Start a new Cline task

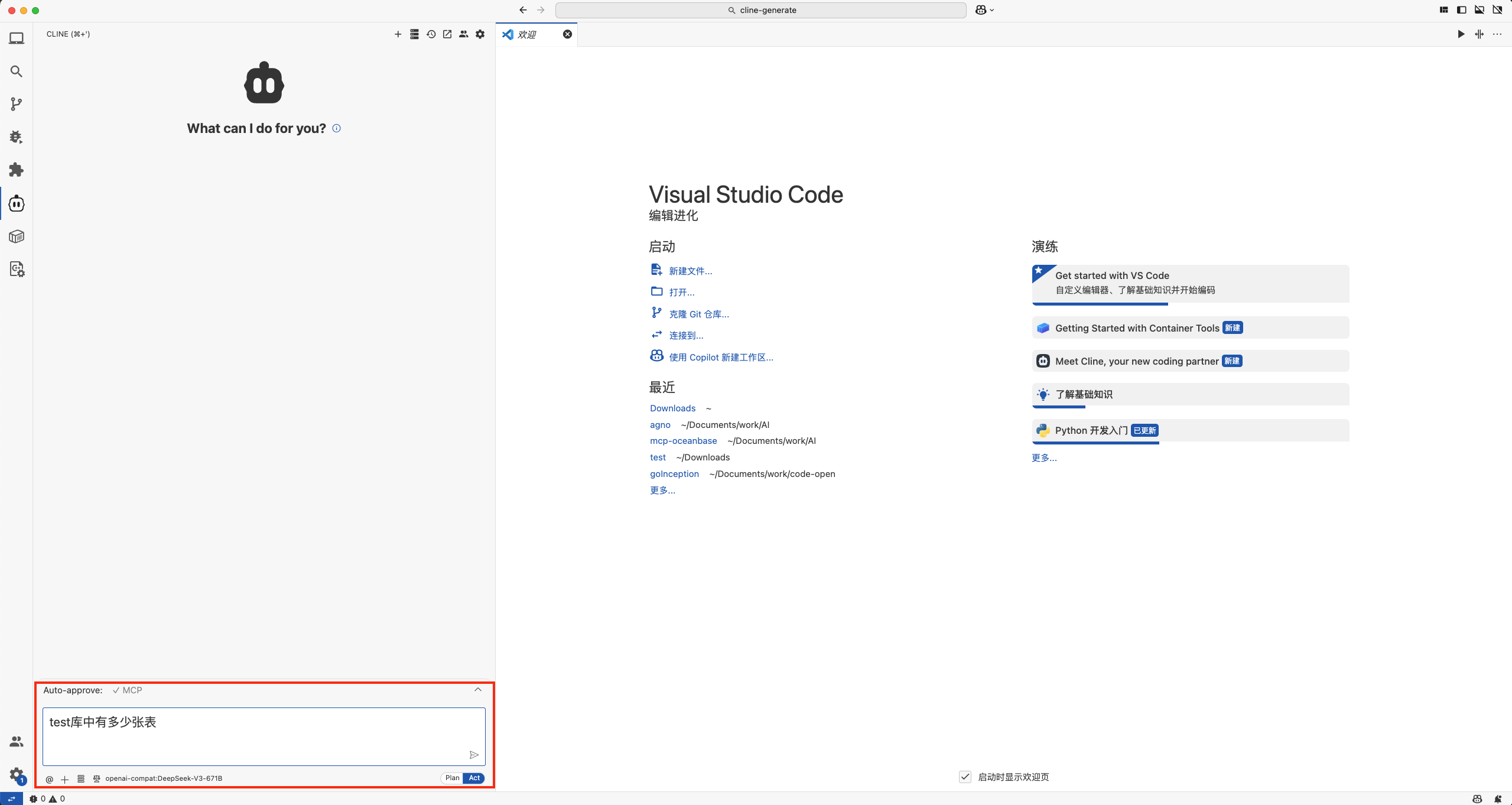tap(398, 34)
